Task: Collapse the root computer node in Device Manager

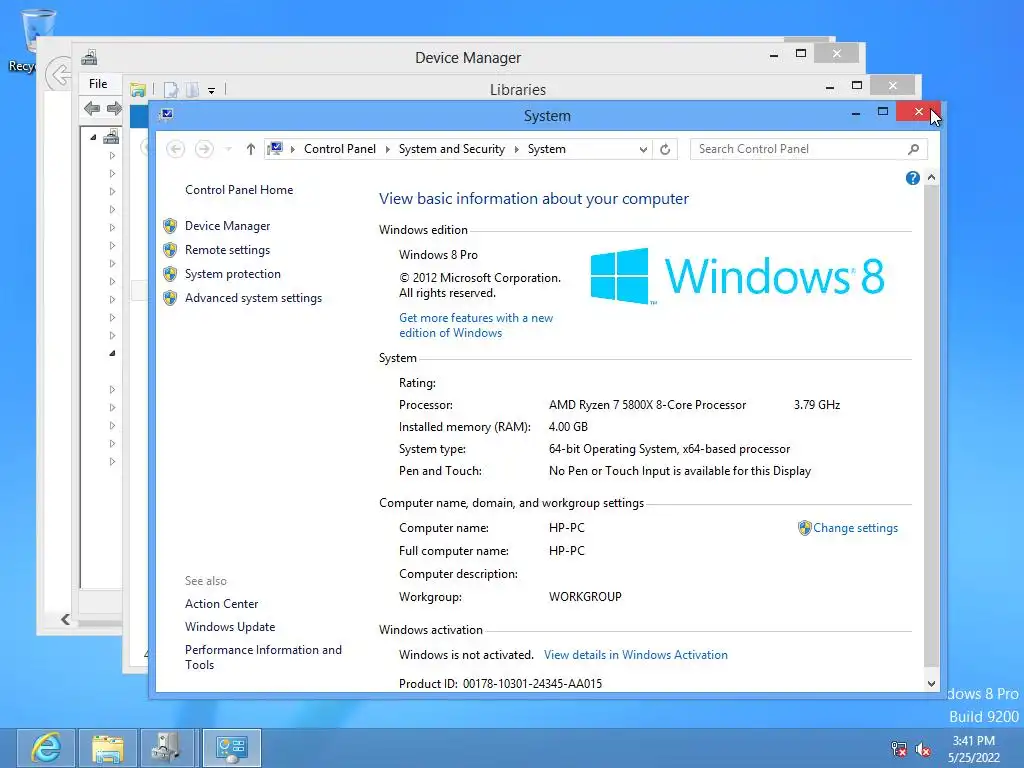Action: click(93, 137)
